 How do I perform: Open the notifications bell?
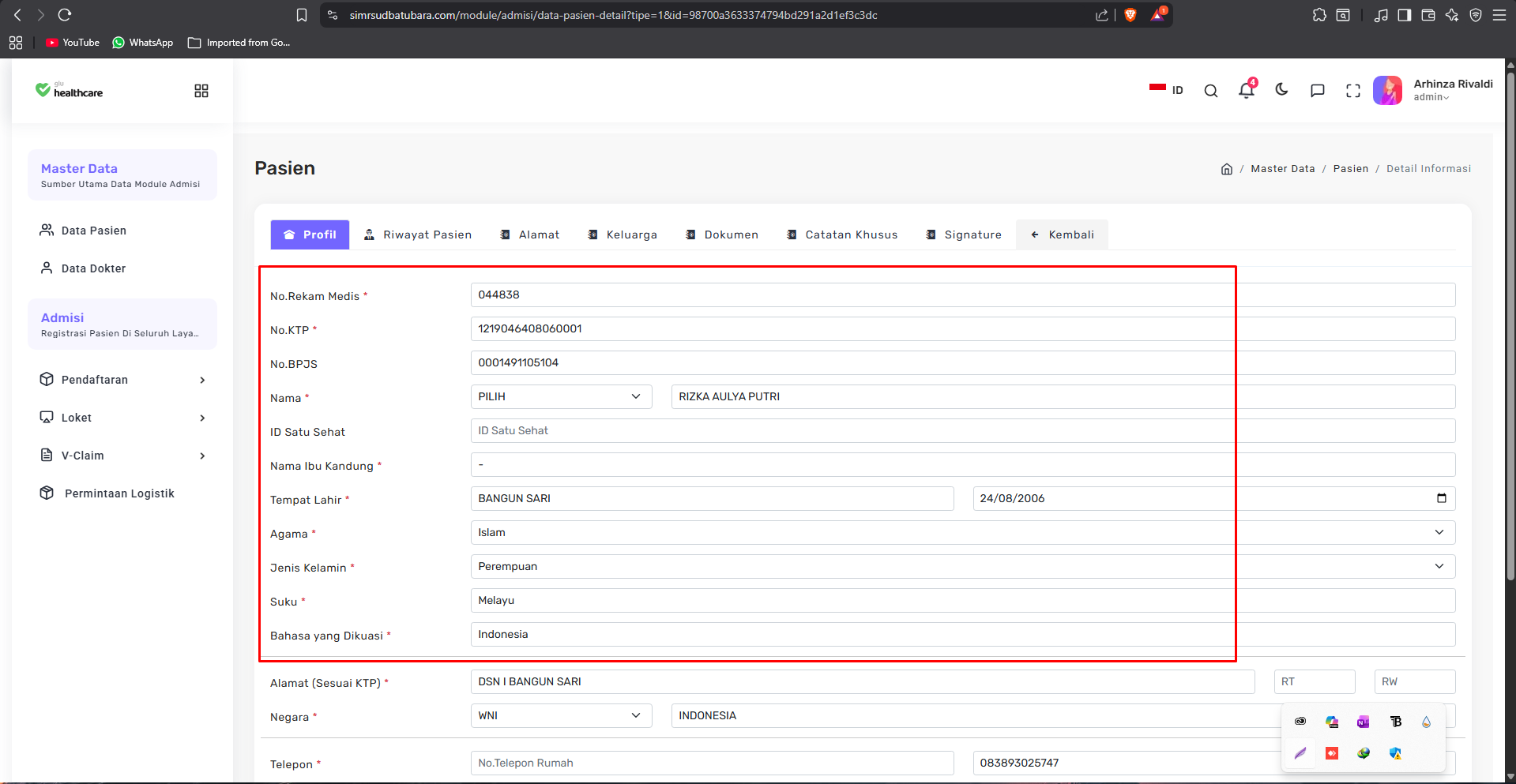pos(1247,90)
